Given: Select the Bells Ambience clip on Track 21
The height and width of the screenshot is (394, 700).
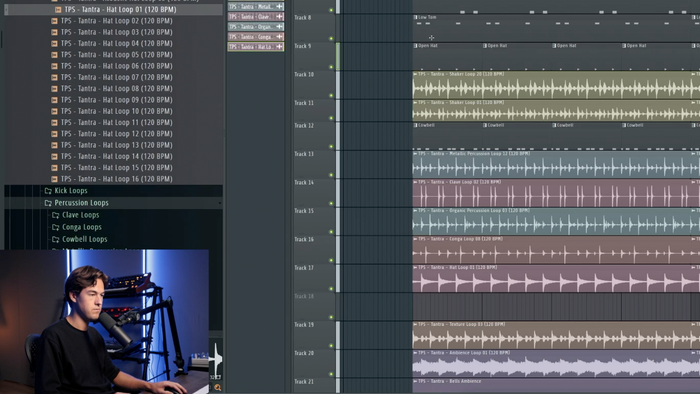Looking at the screenshot, I should tap(556, 386).
